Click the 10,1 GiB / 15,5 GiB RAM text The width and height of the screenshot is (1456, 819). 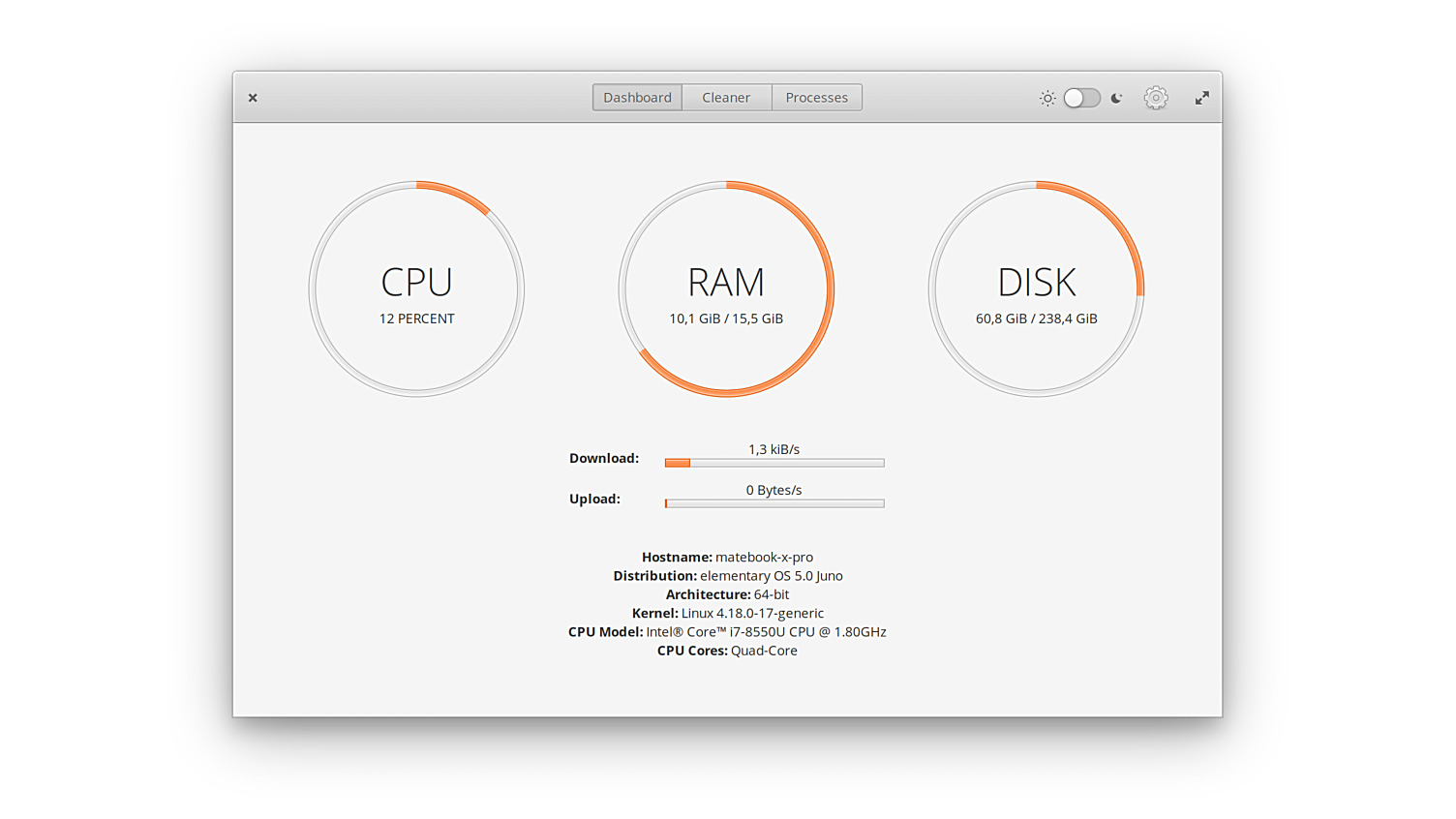coord(726,318)
